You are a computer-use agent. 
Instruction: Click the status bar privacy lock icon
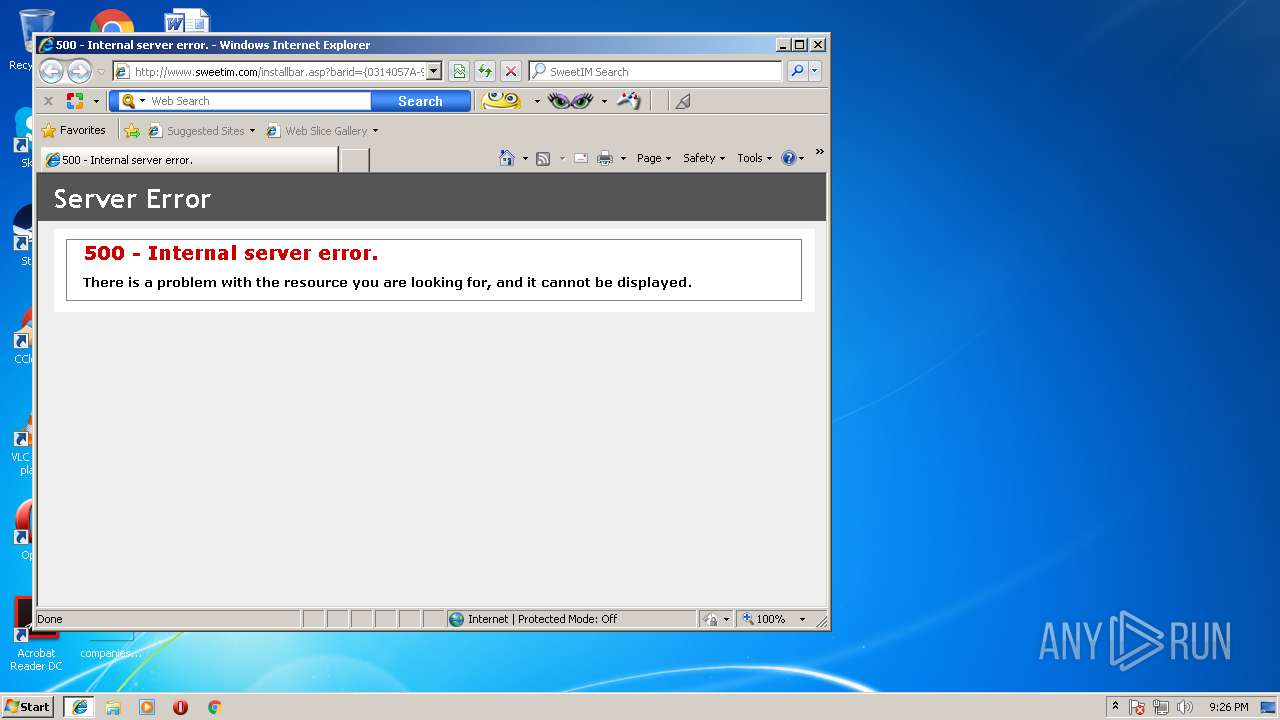[710, 619]
